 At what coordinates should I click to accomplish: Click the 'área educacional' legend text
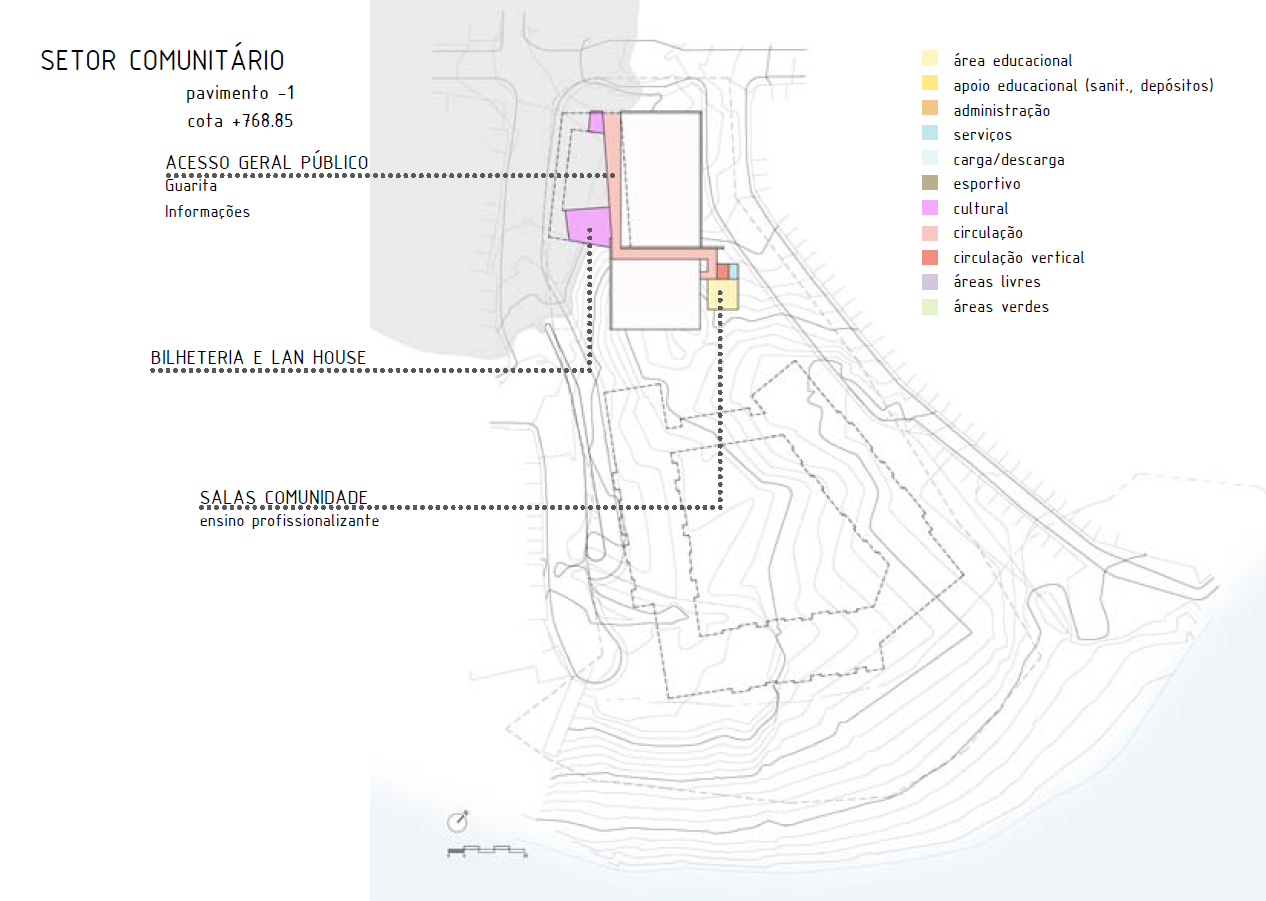[1013, 61]
